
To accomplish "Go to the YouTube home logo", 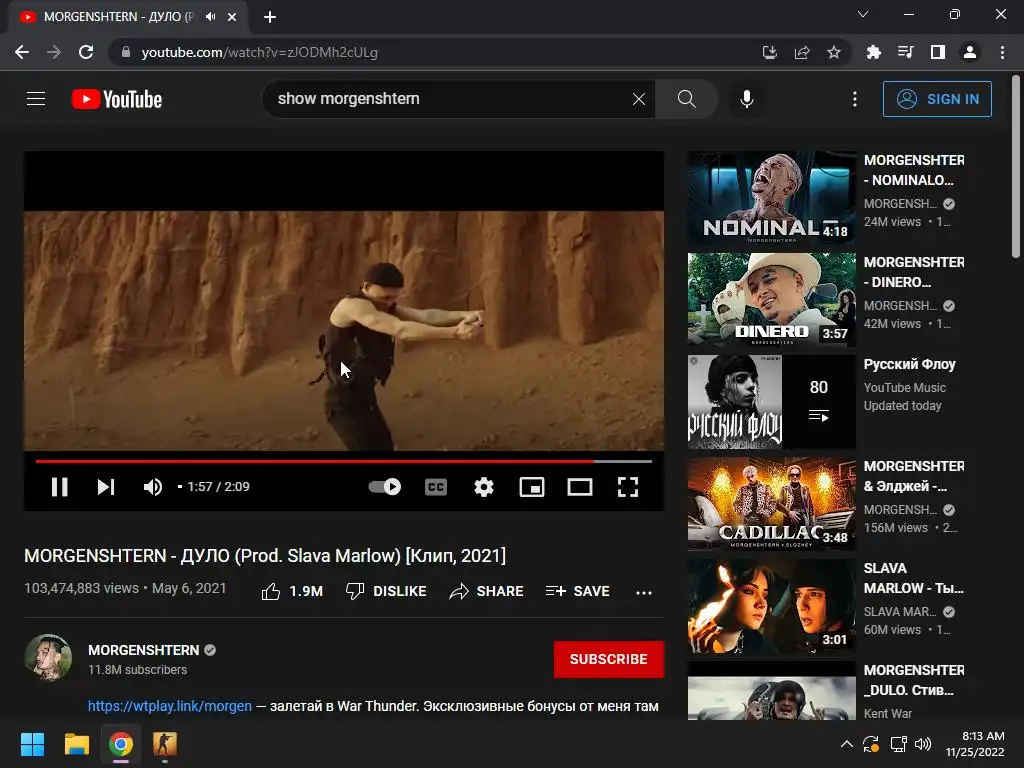I will click(116, 99).
